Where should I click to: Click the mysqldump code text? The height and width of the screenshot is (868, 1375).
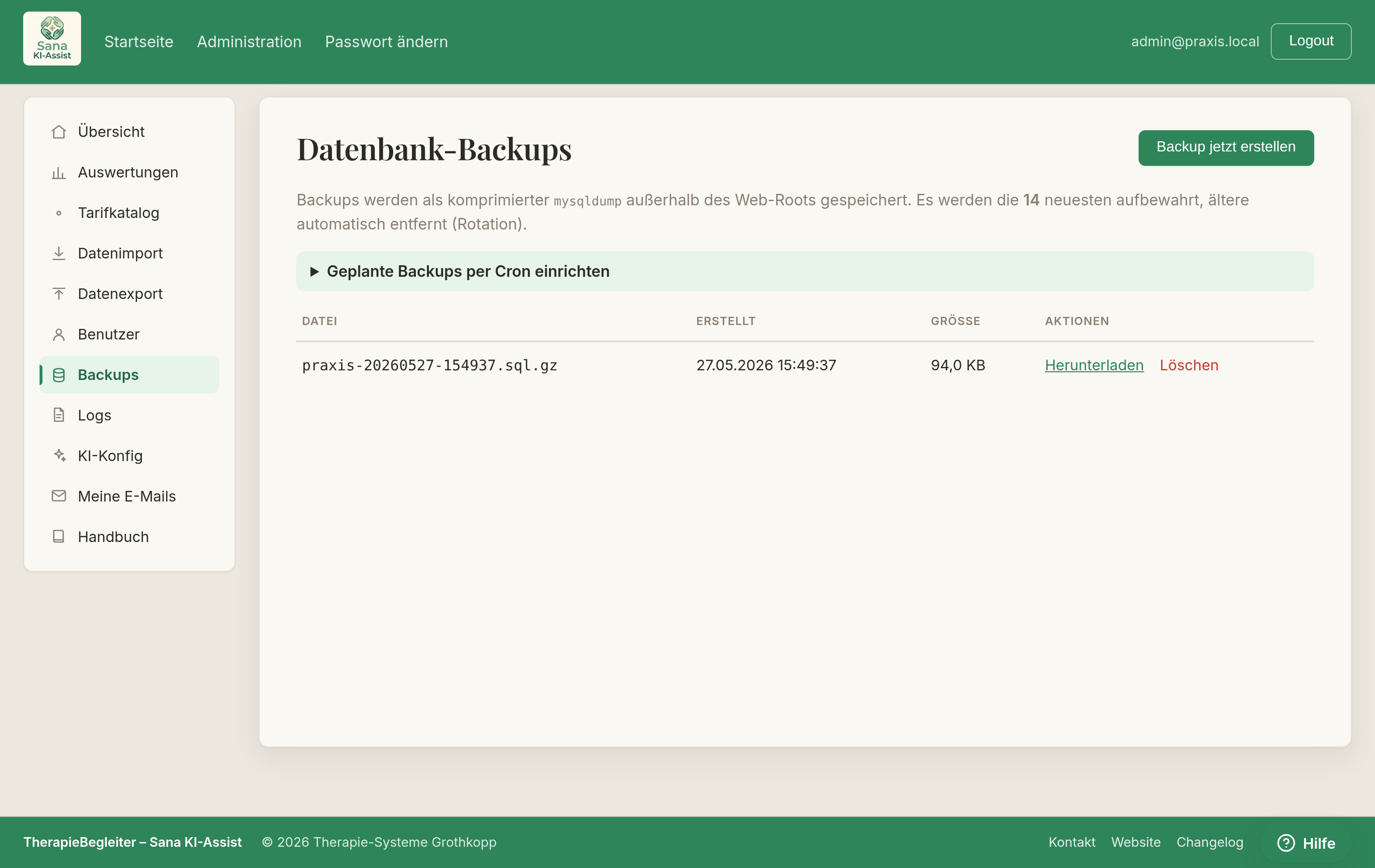pos(587,201)
